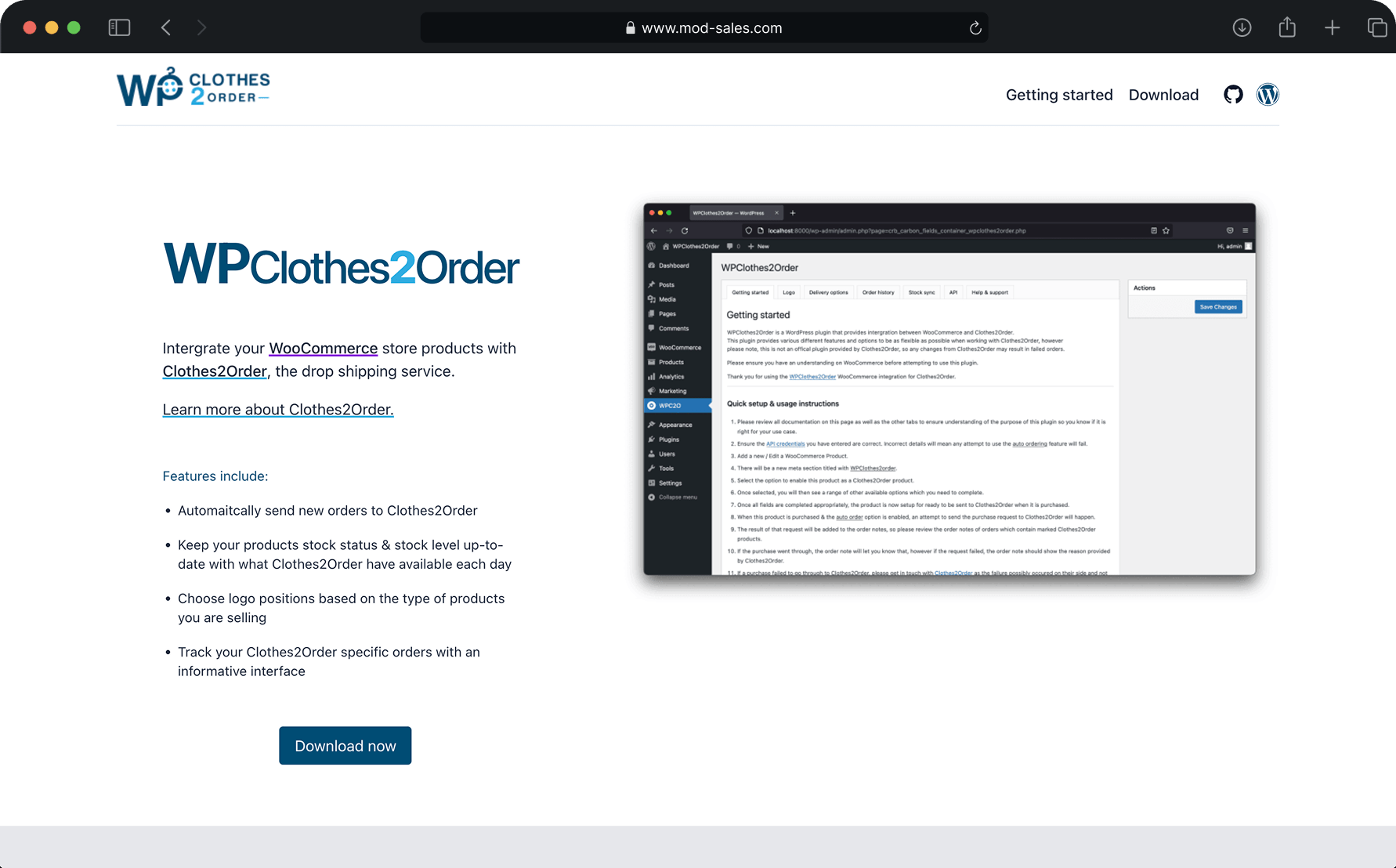
Task: Go back using the browser arrow
Action: pyautogui.click(x=166, y=27)
